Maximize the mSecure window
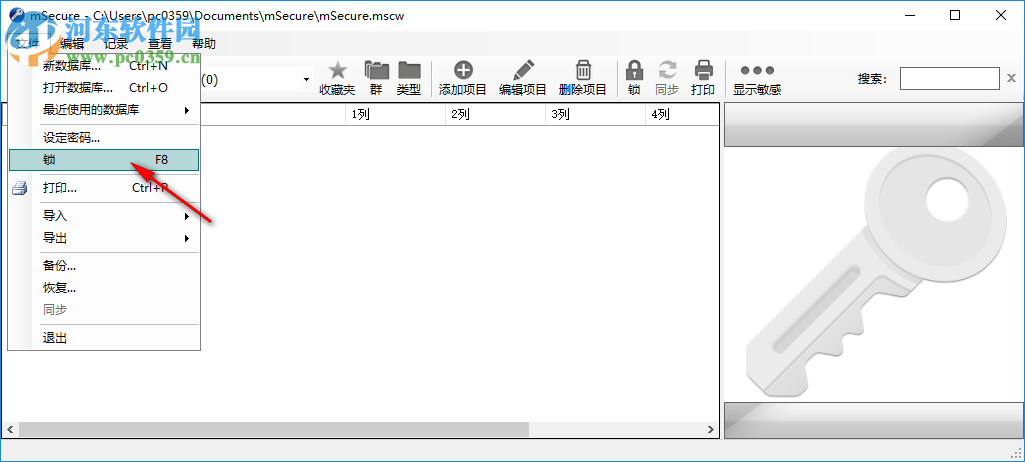 click(955, 16)
